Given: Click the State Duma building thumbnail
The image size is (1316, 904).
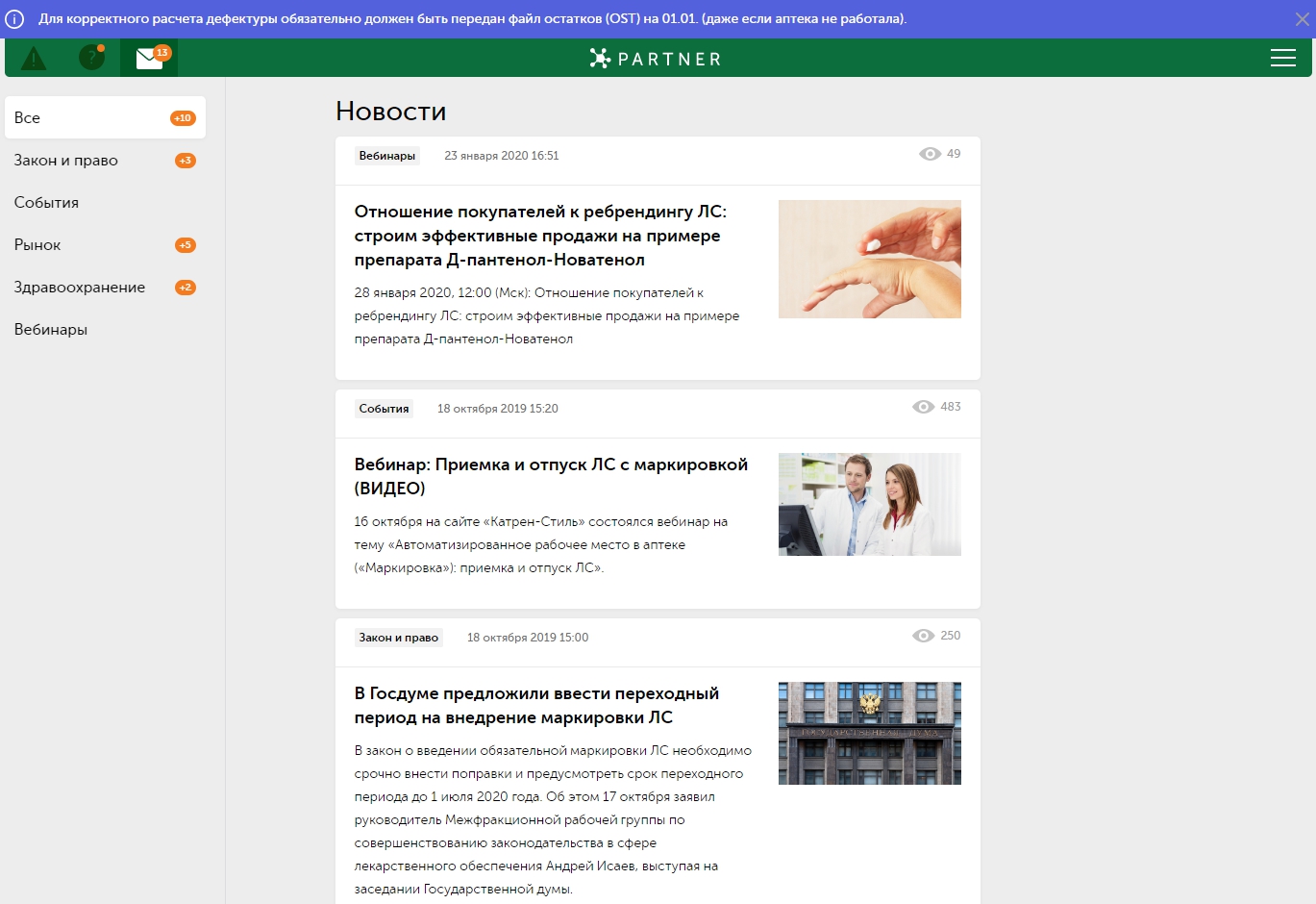Looking at the screenshot, I should 869,733.
